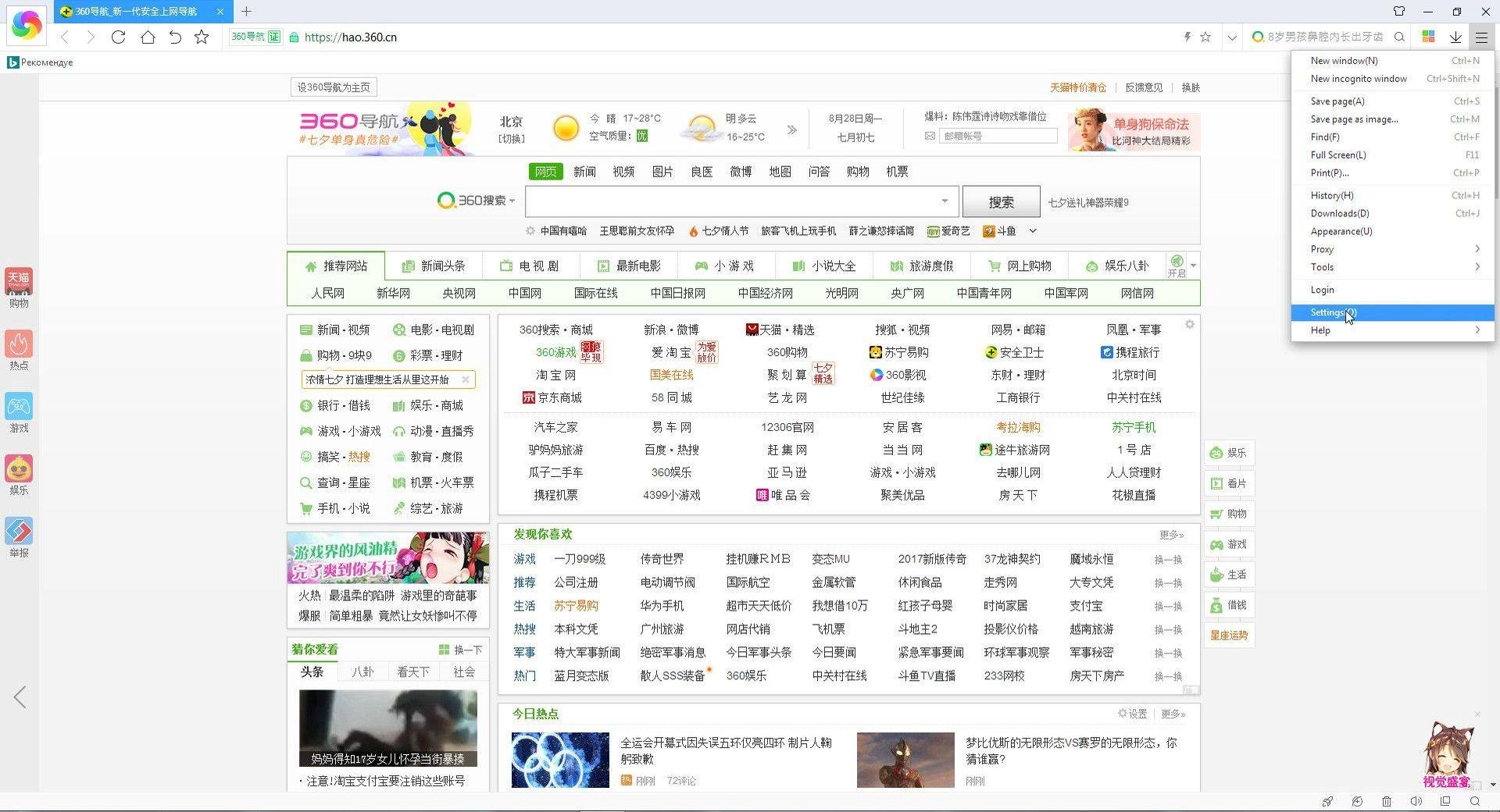Screen dimensions: 1500x812
Task: Click the lightning speed mode icon
Action: coord(1187,37)
